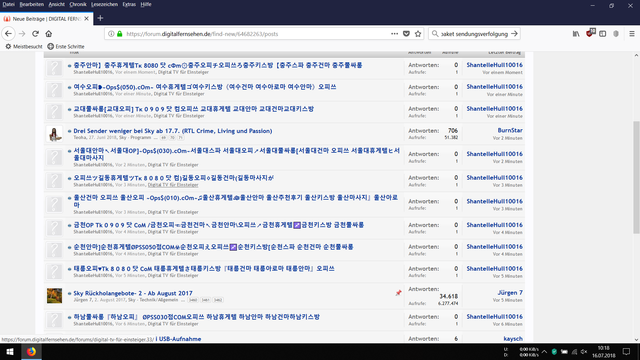Viewport: 640px width, 360px height.
Task: Click scrollbar down arrow
Action: pyautogui.click(x=636, y=339)
